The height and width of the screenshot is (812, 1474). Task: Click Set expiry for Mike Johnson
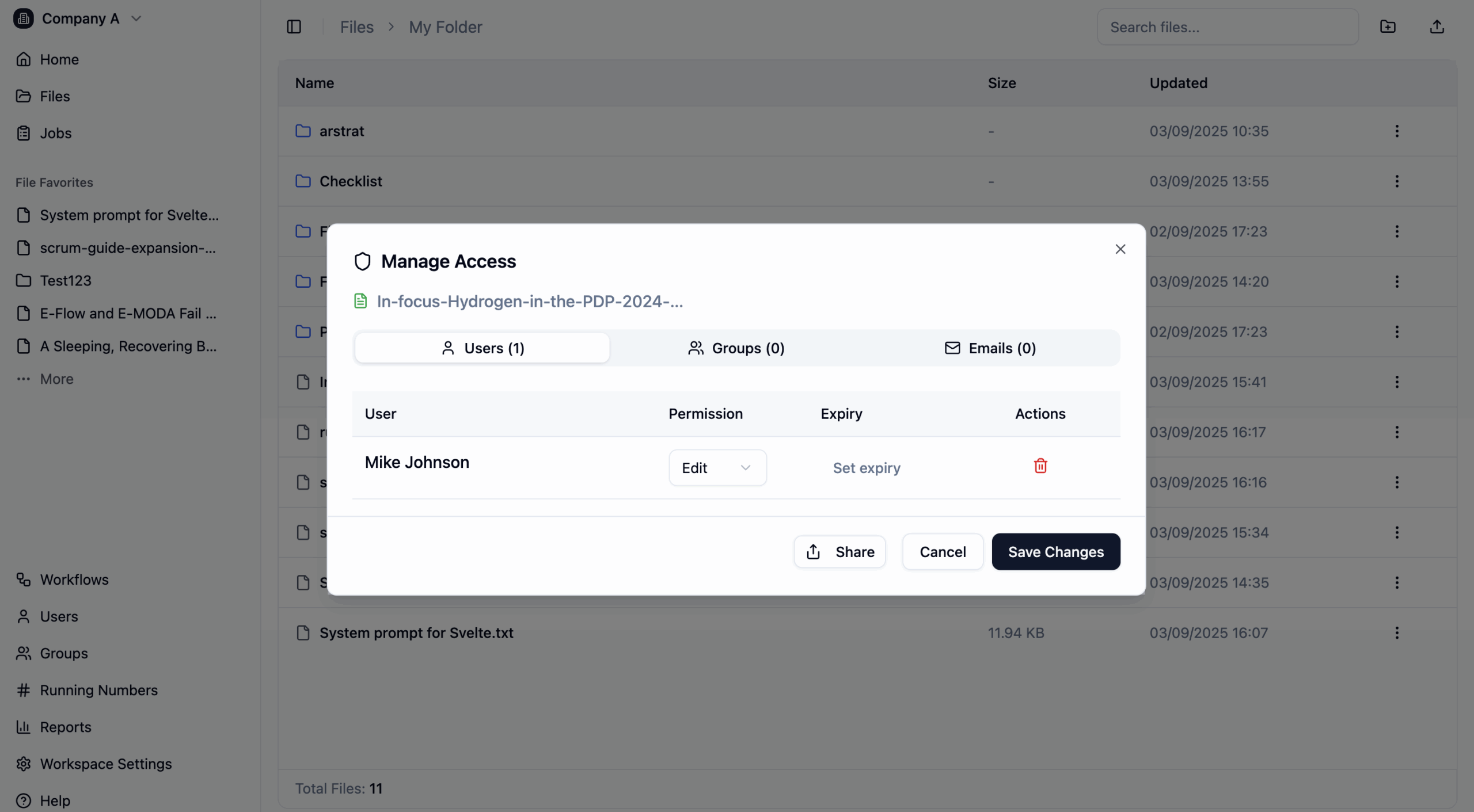[867, 468]
